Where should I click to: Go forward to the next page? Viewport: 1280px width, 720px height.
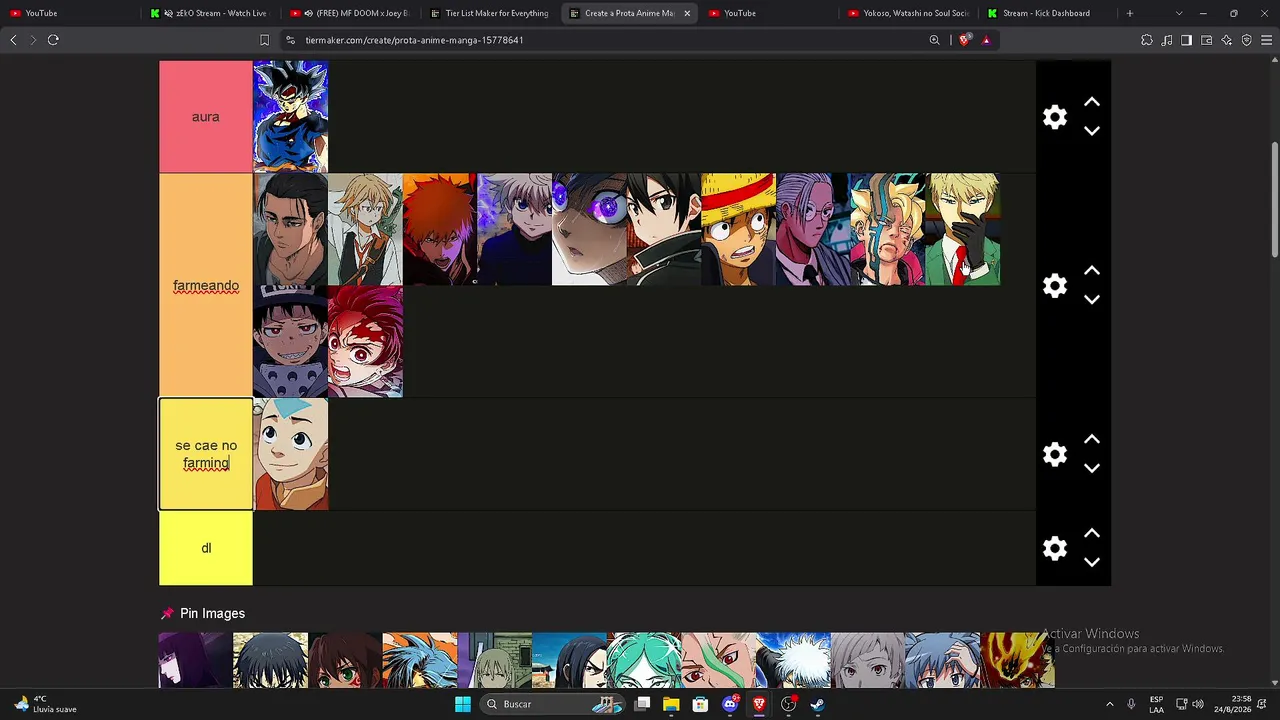[32, 40]
